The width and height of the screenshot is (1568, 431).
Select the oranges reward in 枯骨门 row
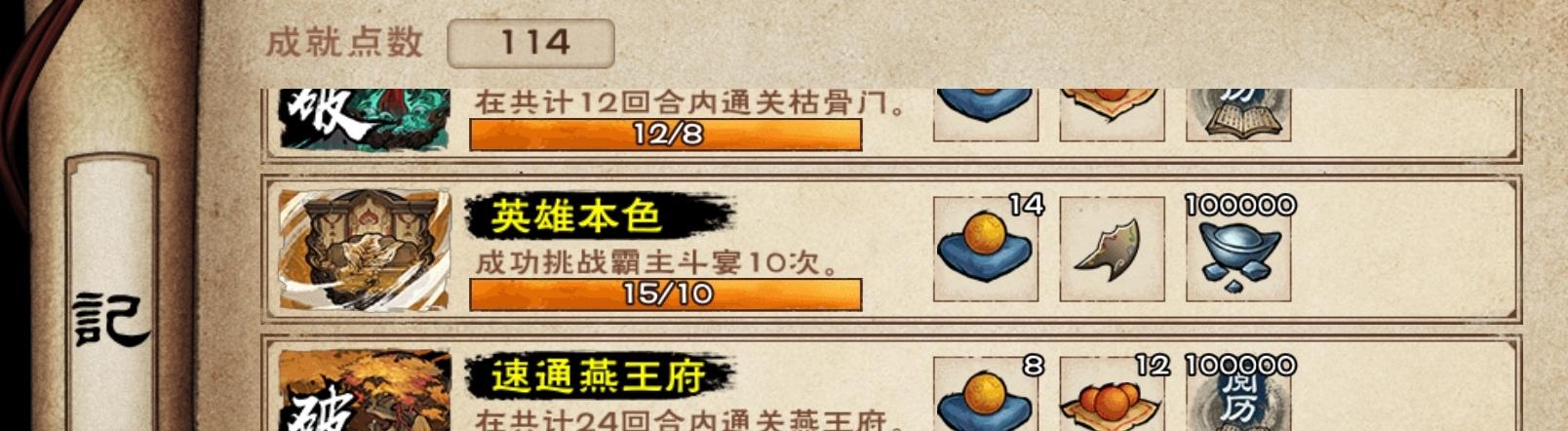1112,115
